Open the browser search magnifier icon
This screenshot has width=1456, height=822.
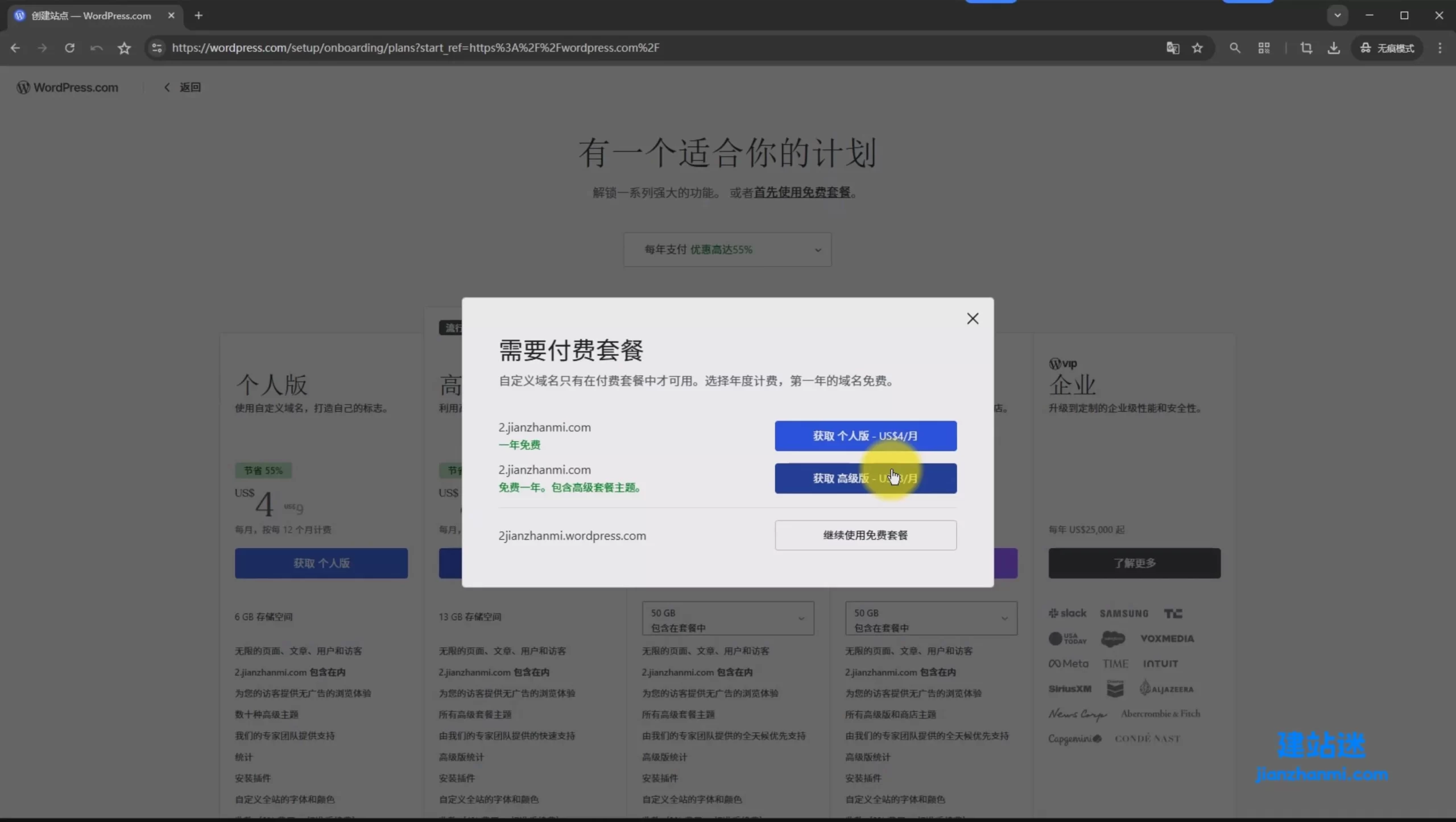[x=1234, y=48]
